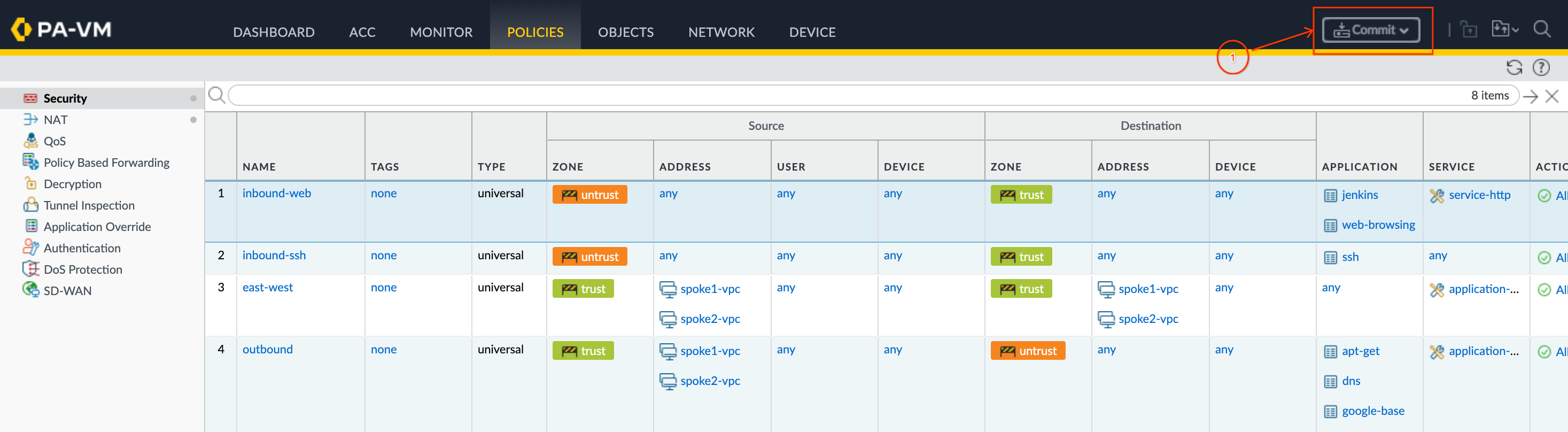The height and width of the screenshot is (432, 1568).
Task: Click the filter search magnifier icon
Action: click(216, 95)
